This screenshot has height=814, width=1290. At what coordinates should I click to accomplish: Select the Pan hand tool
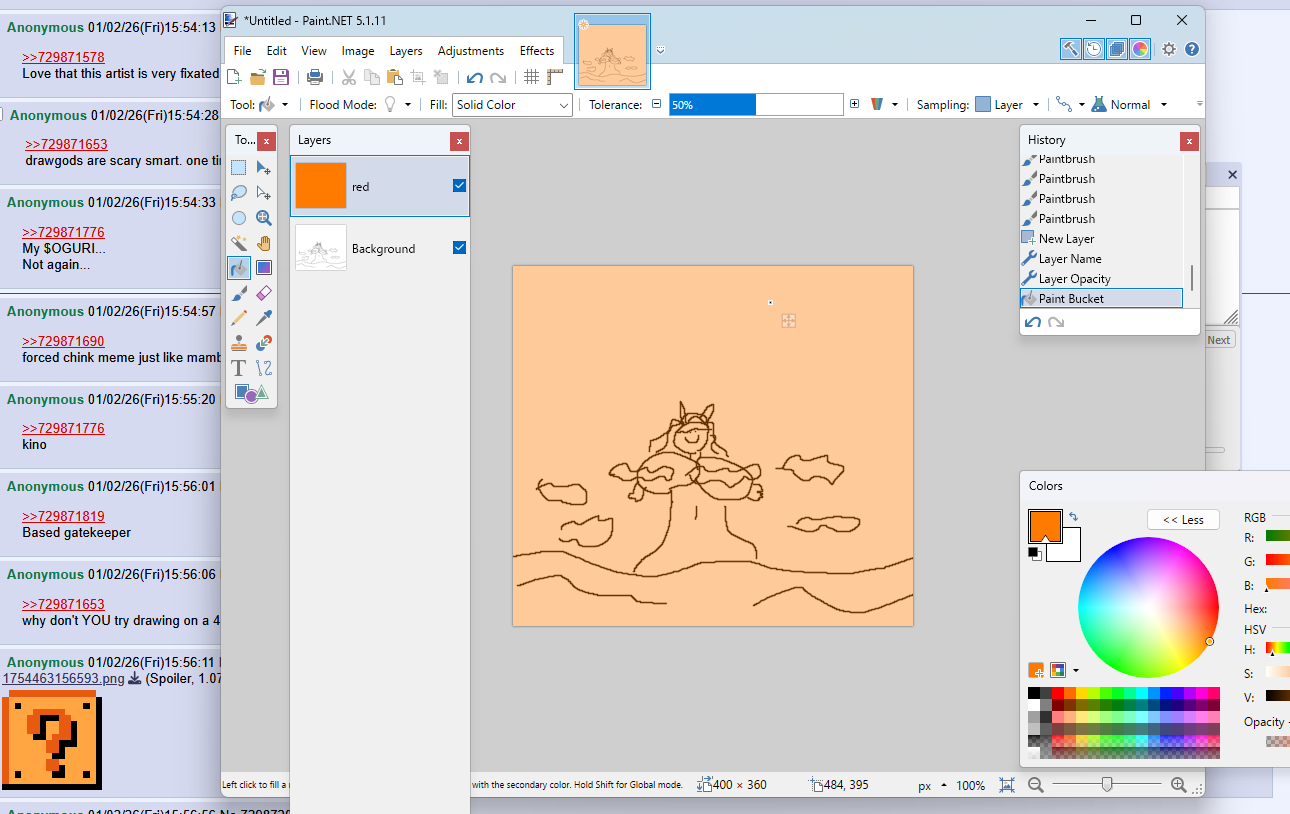[264, 243]
